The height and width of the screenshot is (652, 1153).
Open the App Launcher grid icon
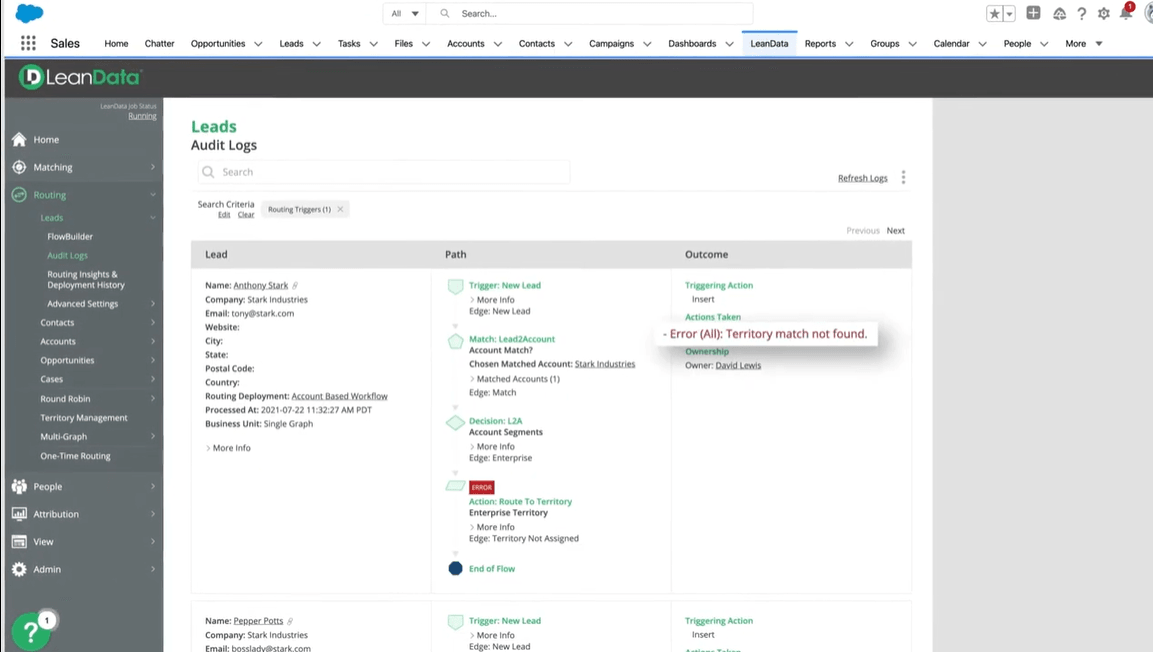tap(28, 43)
